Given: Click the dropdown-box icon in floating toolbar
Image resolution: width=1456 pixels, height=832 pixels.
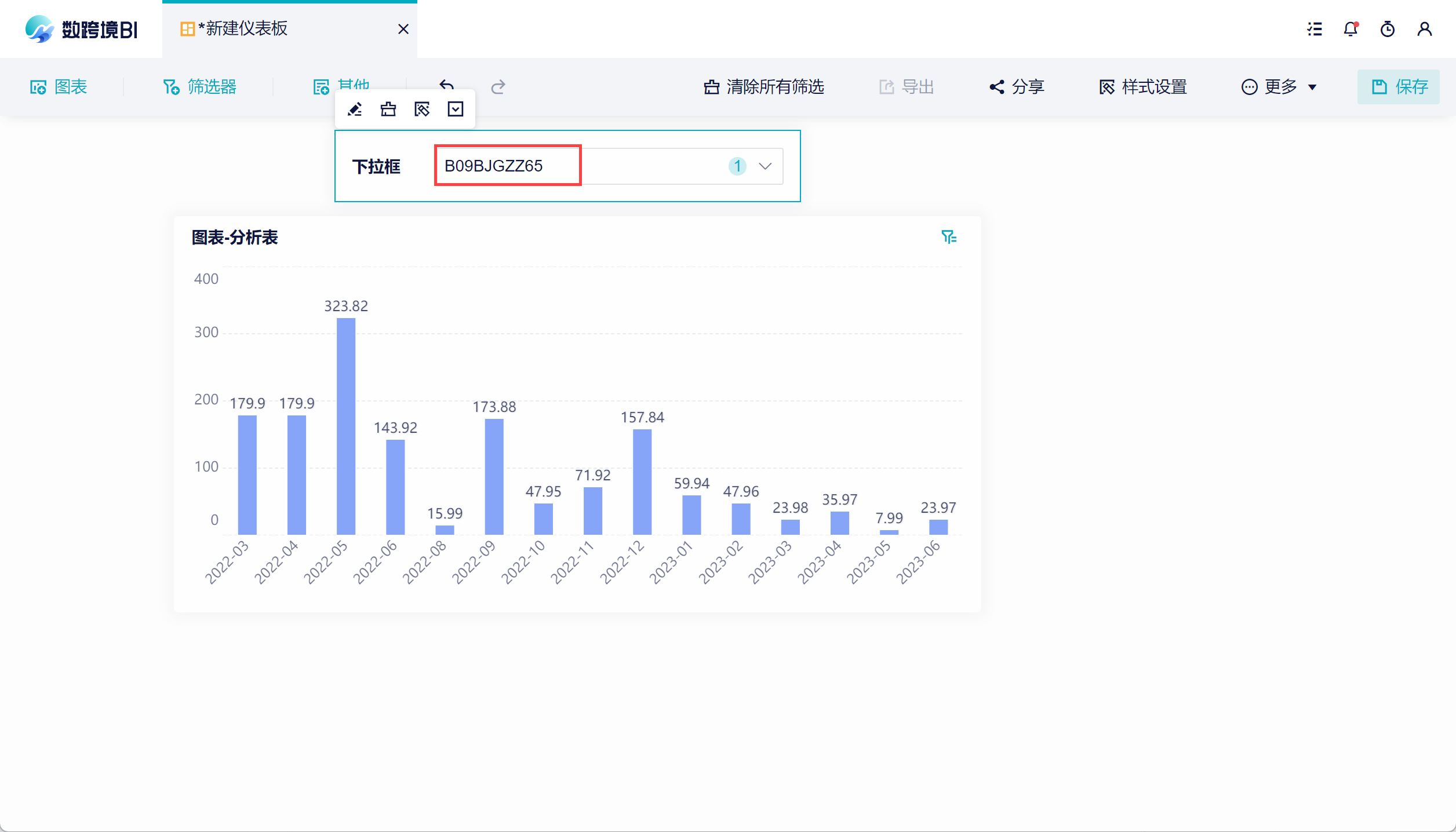Looking at the screenshot, I should 456,109.
